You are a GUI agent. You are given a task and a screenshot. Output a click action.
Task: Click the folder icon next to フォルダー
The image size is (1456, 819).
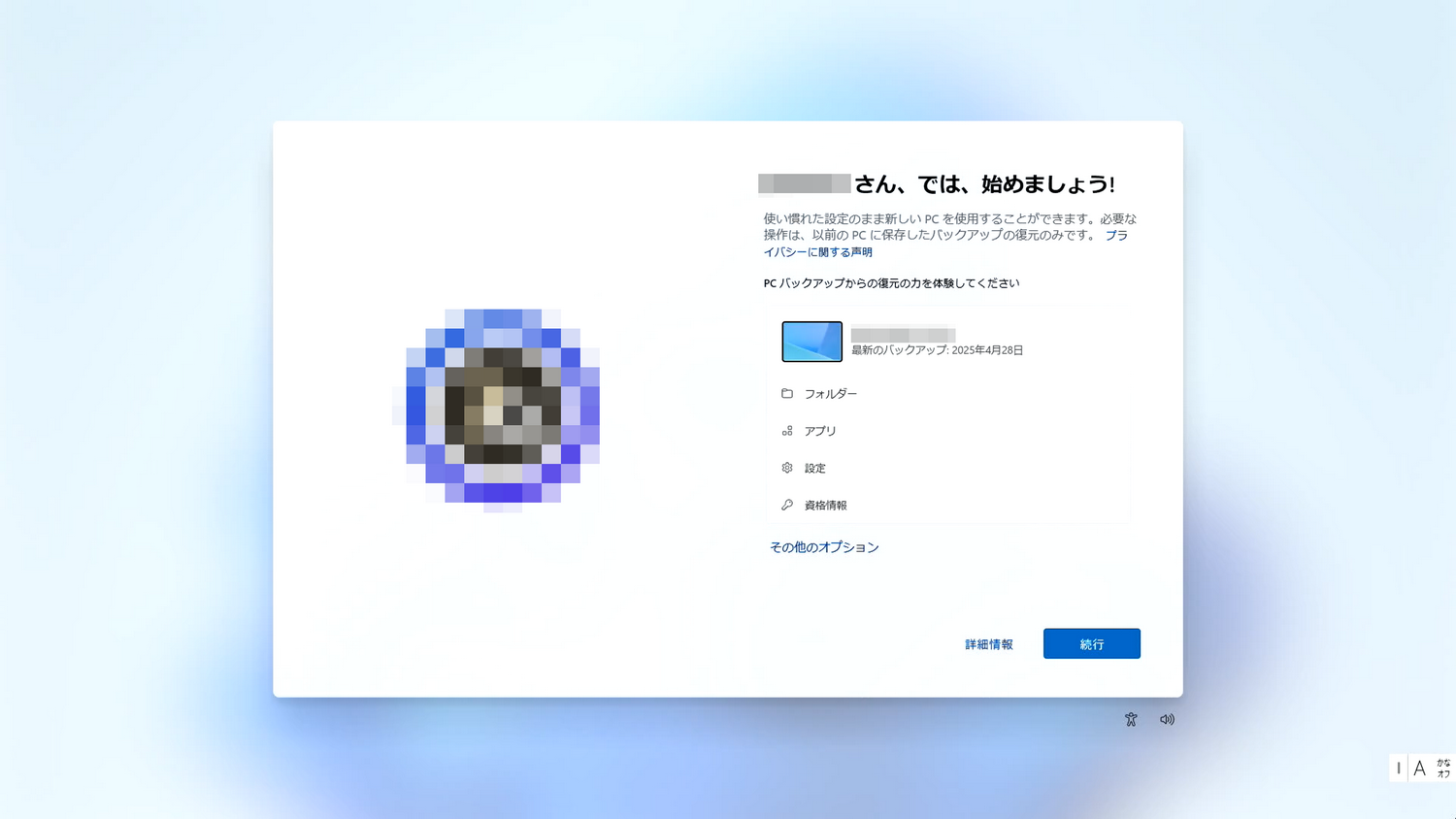(x=787, y=393)
